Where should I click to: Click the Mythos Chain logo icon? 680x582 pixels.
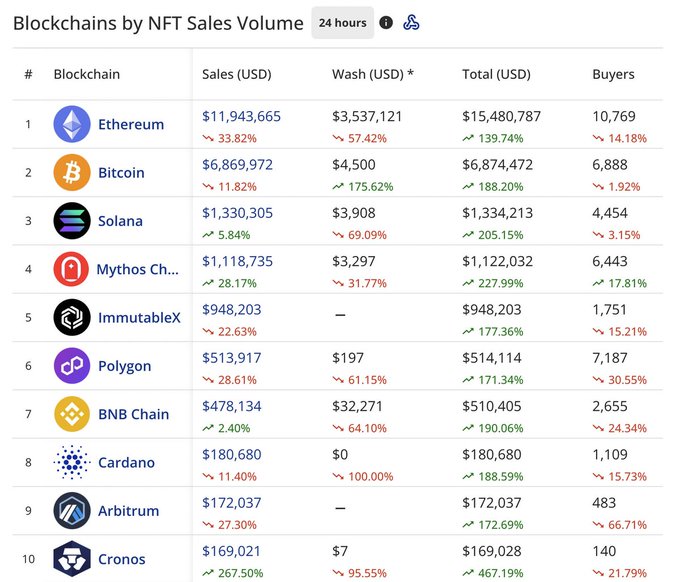(71, 269)
